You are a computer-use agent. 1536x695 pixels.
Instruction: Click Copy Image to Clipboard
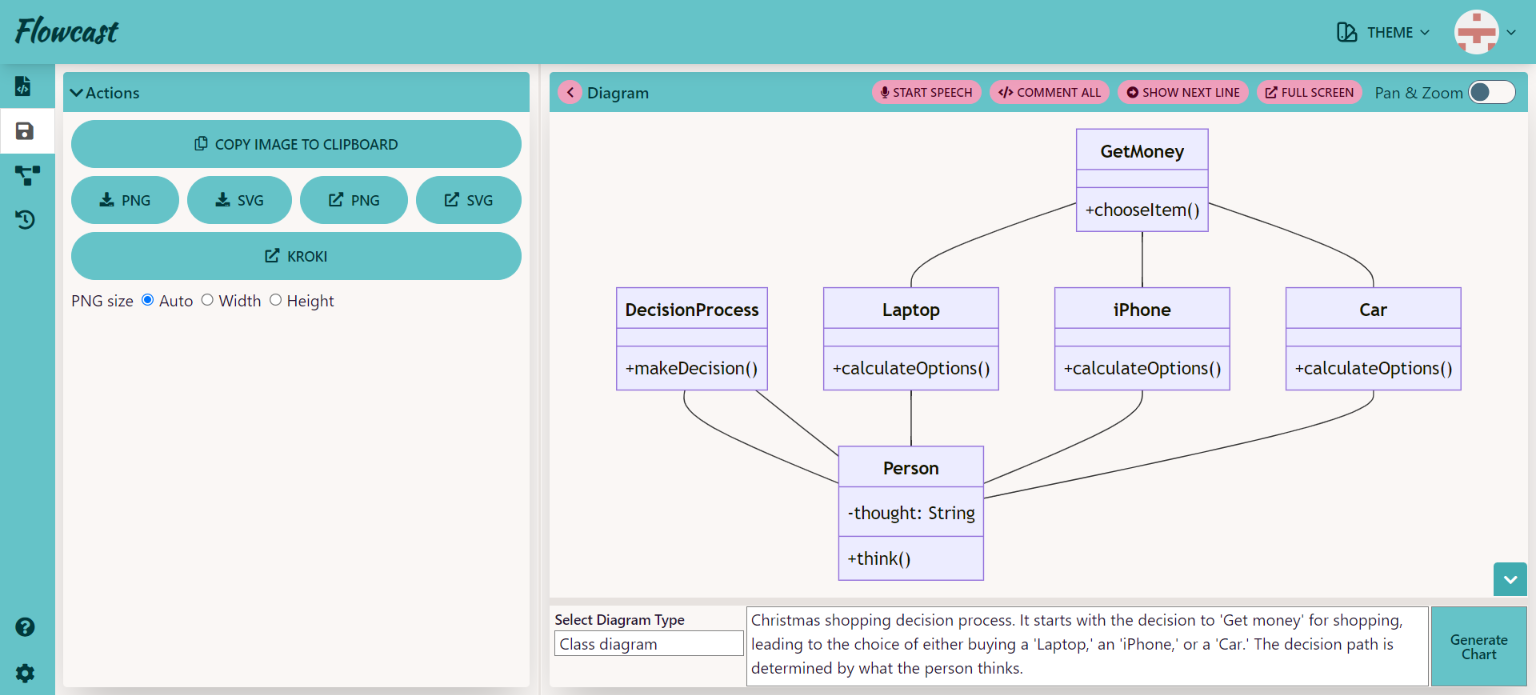(296, 144)
